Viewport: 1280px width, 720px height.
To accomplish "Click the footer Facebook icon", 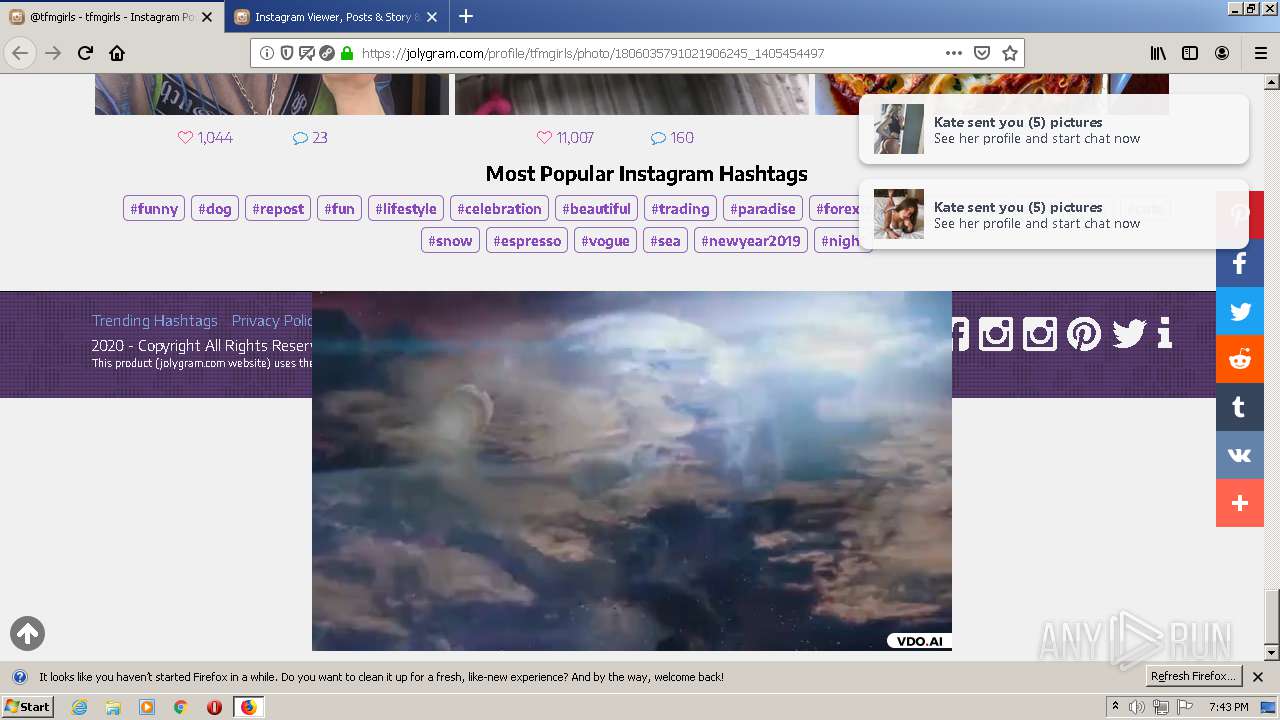I will click(x=960, y=333).
